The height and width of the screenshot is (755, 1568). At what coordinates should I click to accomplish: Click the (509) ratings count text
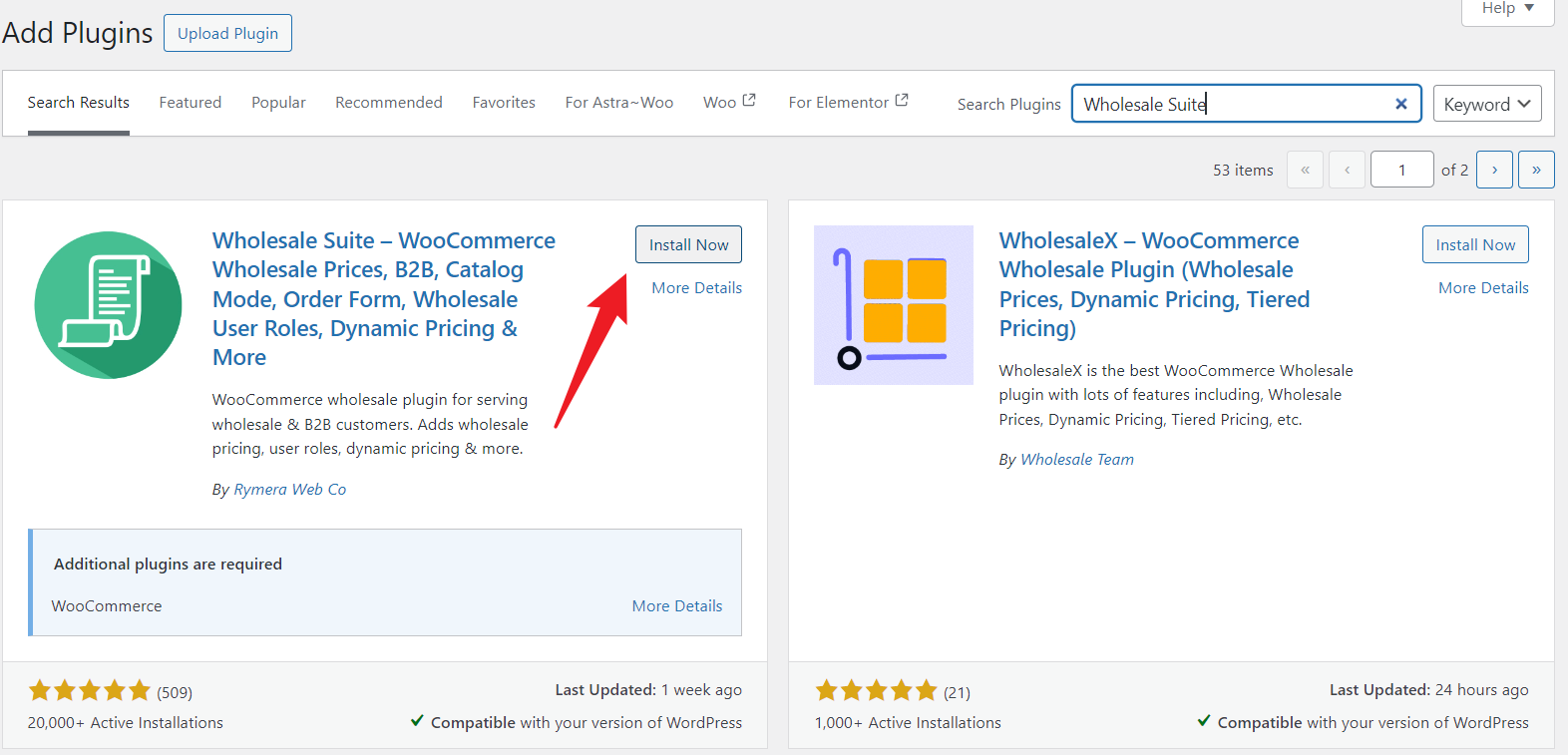175,692
